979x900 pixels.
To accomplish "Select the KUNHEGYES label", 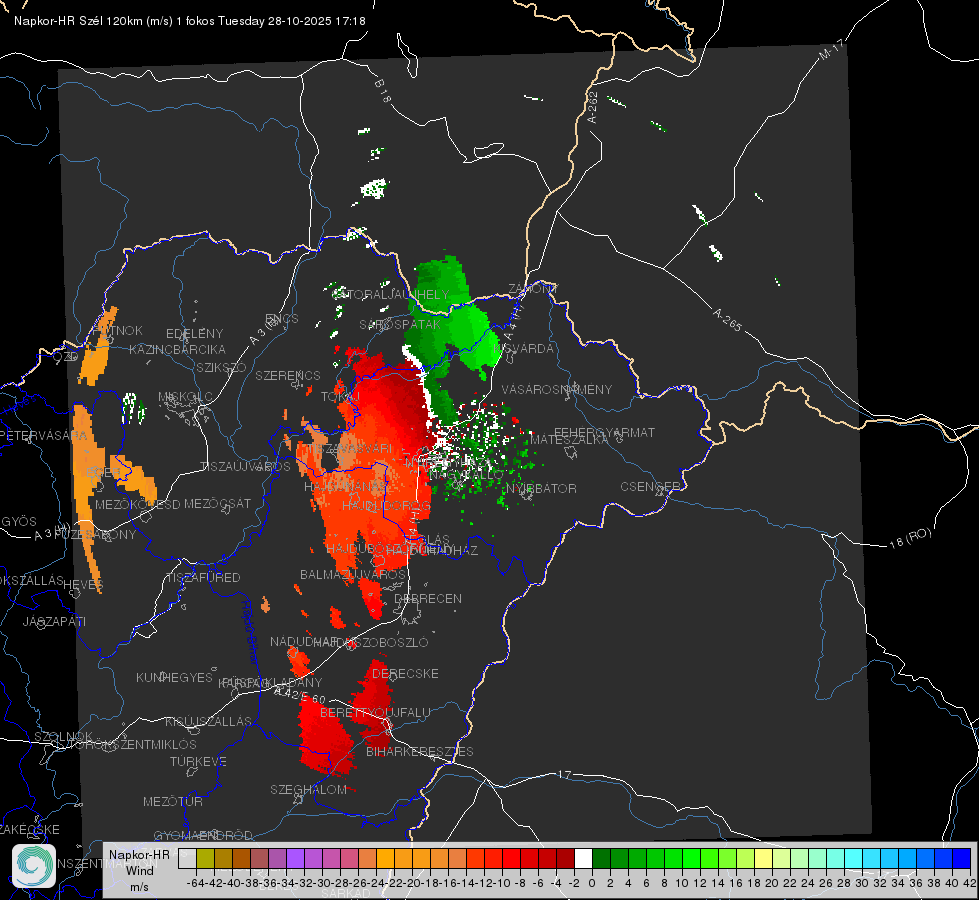I will click(174, 677).
